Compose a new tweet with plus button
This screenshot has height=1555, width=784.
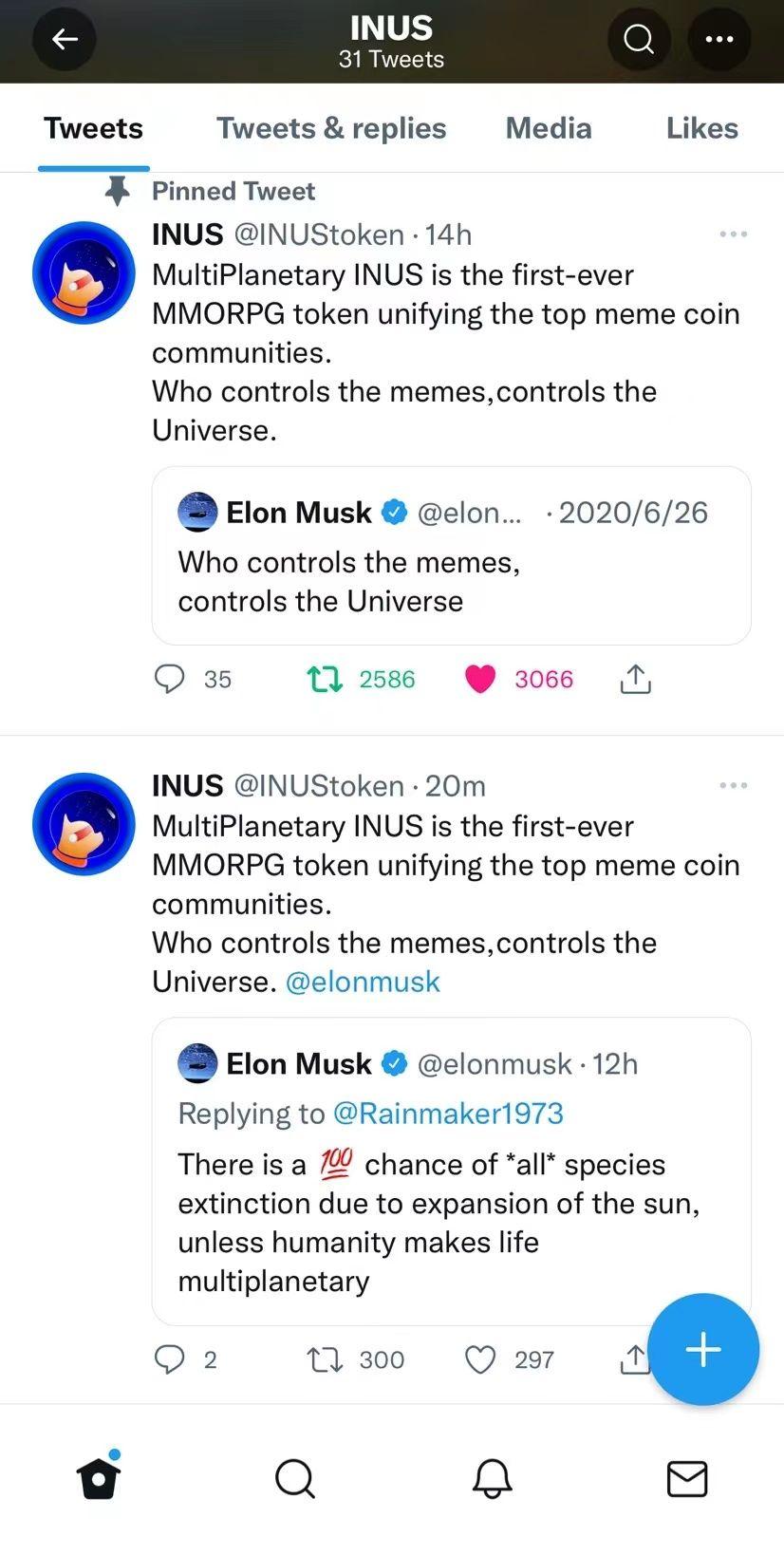tap(703, 1349)
